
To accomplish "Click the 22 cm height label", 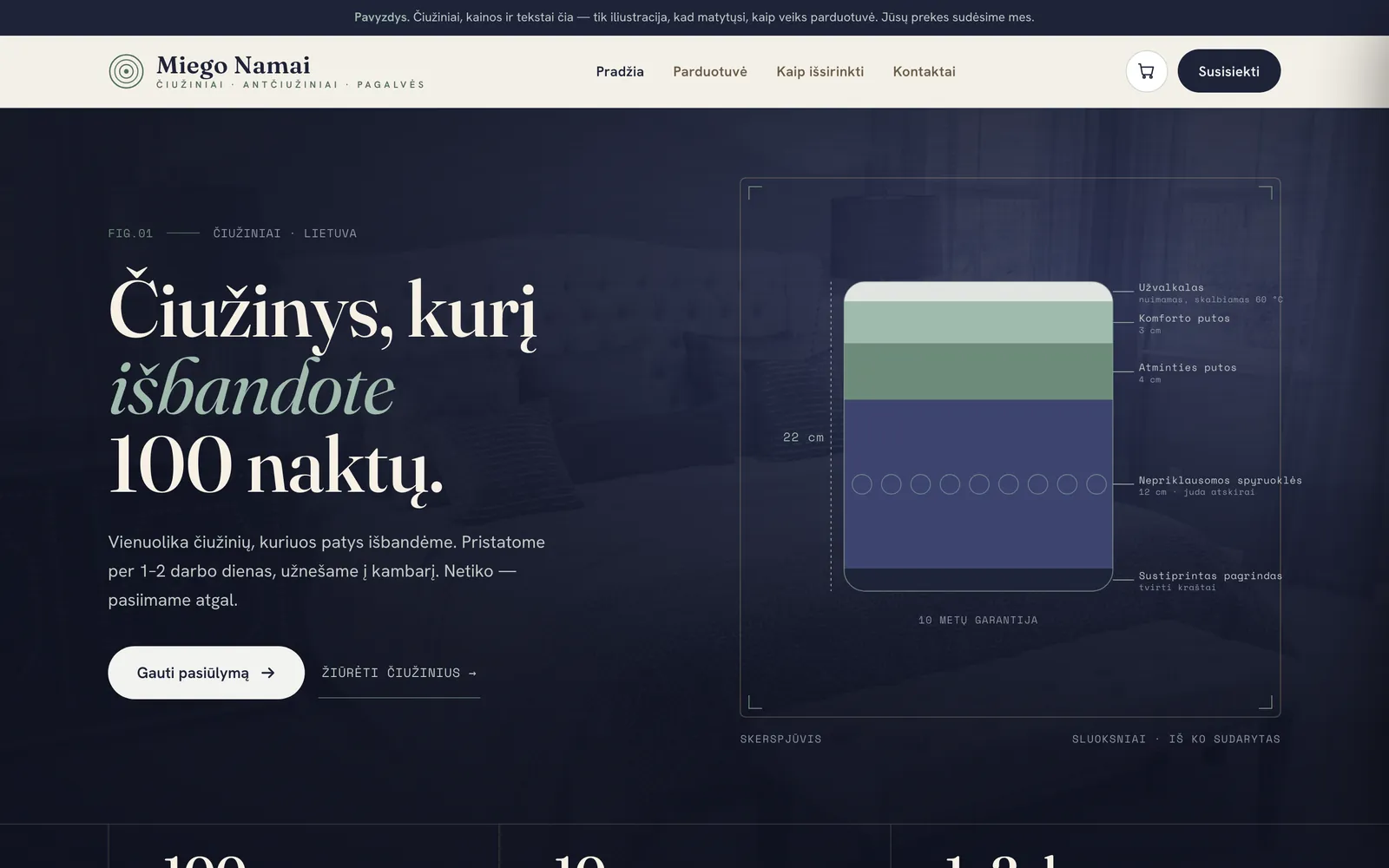I will (803, 437).
